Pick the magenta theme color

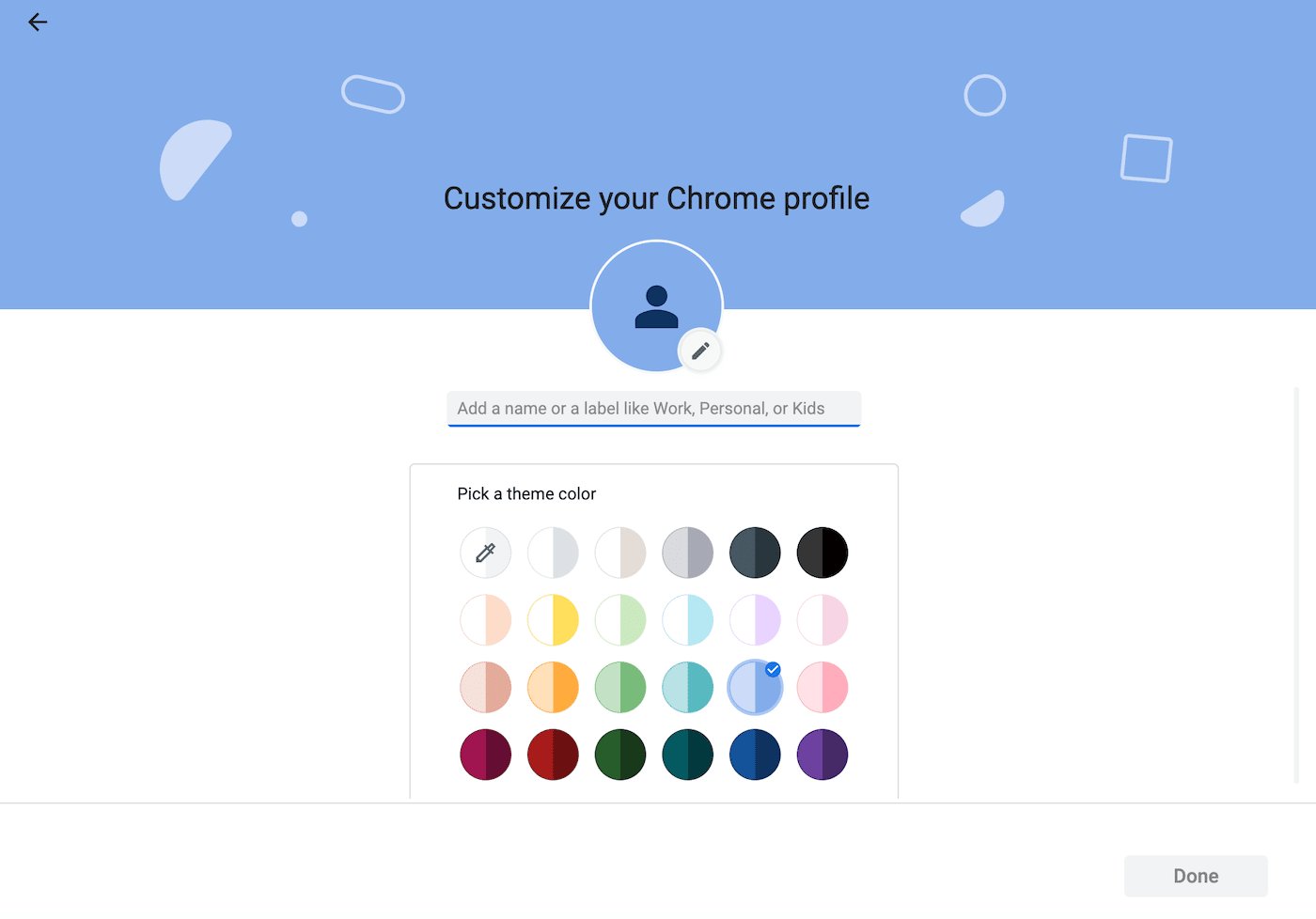point(485,755)
